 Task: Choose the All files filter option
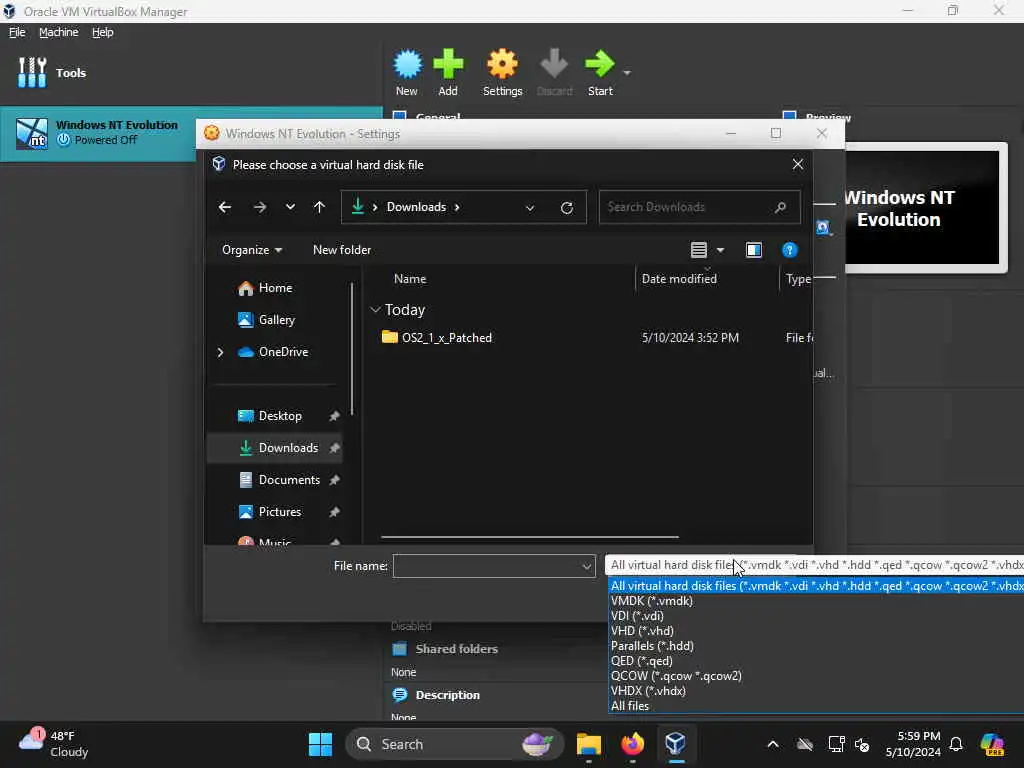[630, 706]
